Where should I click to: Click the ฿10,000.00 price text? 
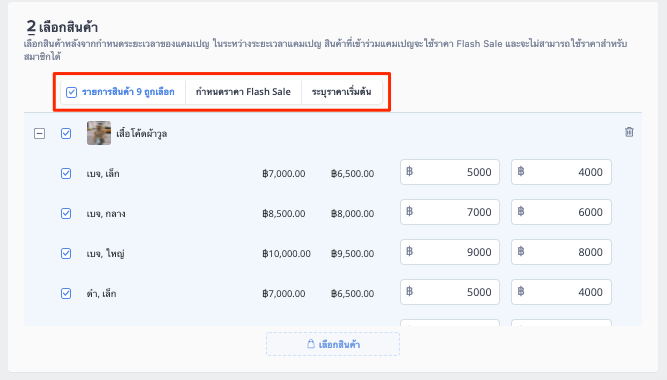point(286,254)
